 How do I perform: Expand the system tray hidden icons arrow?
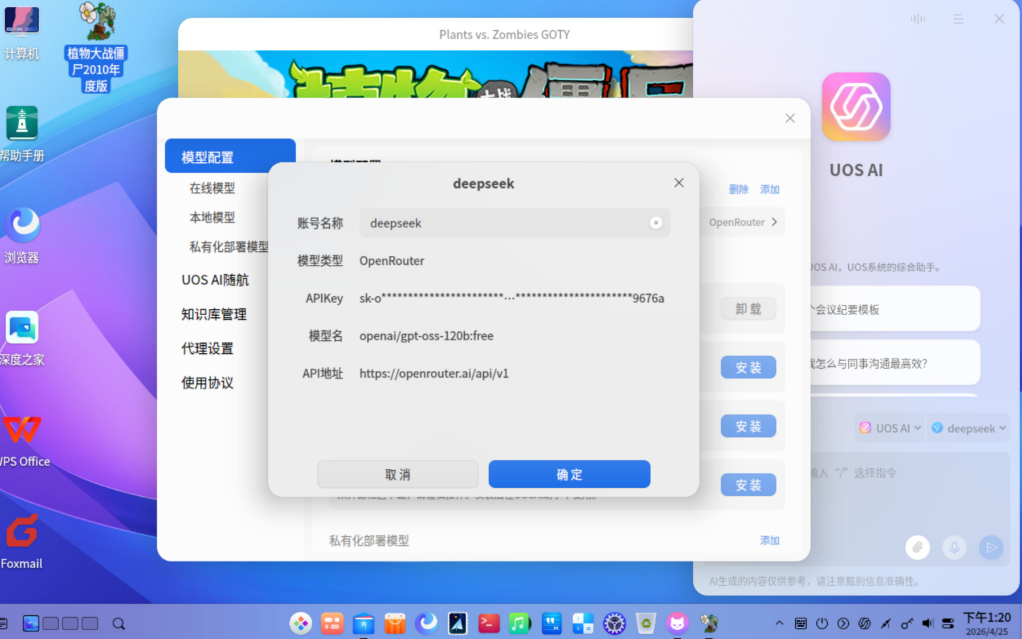pos(780,623)
